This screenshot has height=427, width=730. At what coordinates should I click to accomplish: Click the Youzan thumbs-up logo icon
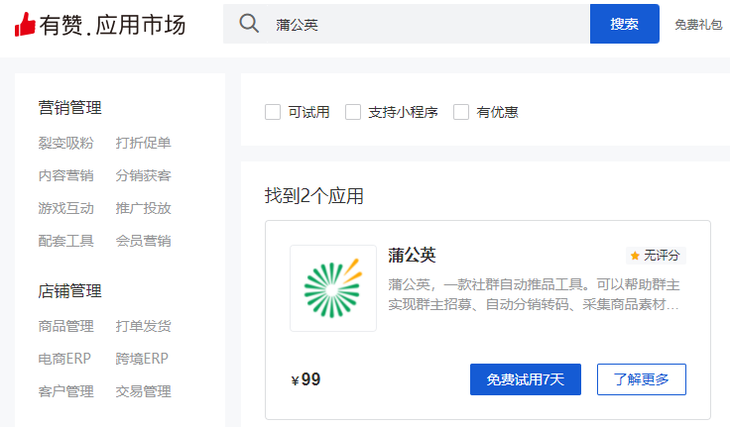[25, 24]
